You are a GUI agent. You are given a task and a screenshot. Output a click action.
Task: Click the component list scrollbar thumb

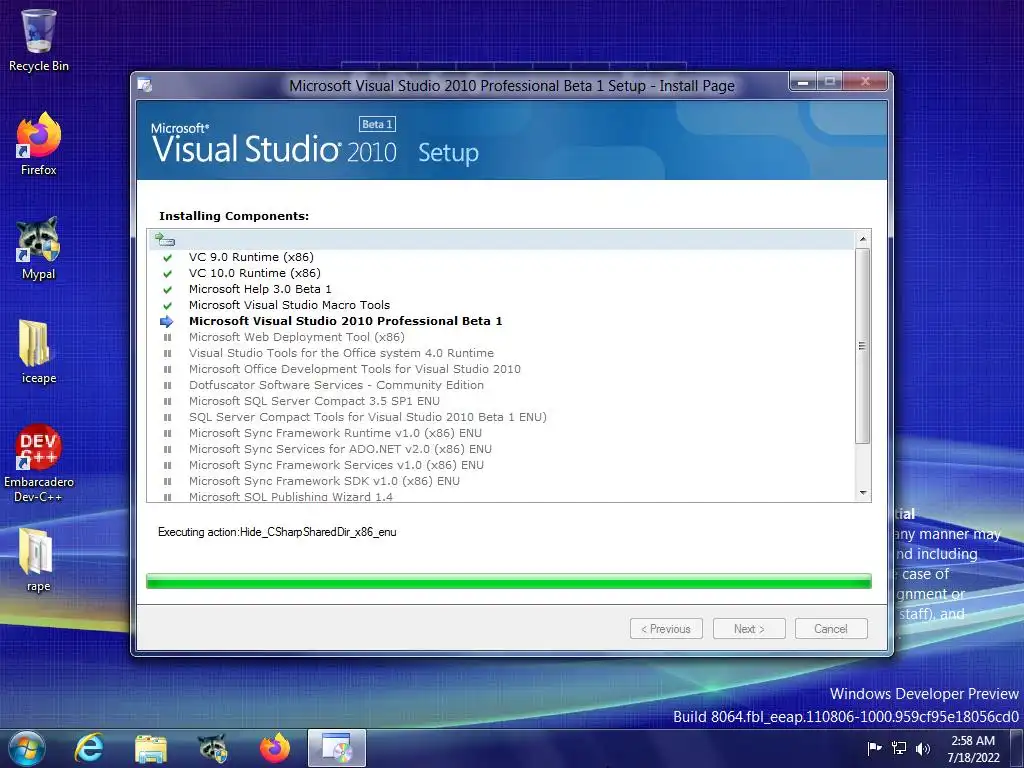(x=863, y=346)
